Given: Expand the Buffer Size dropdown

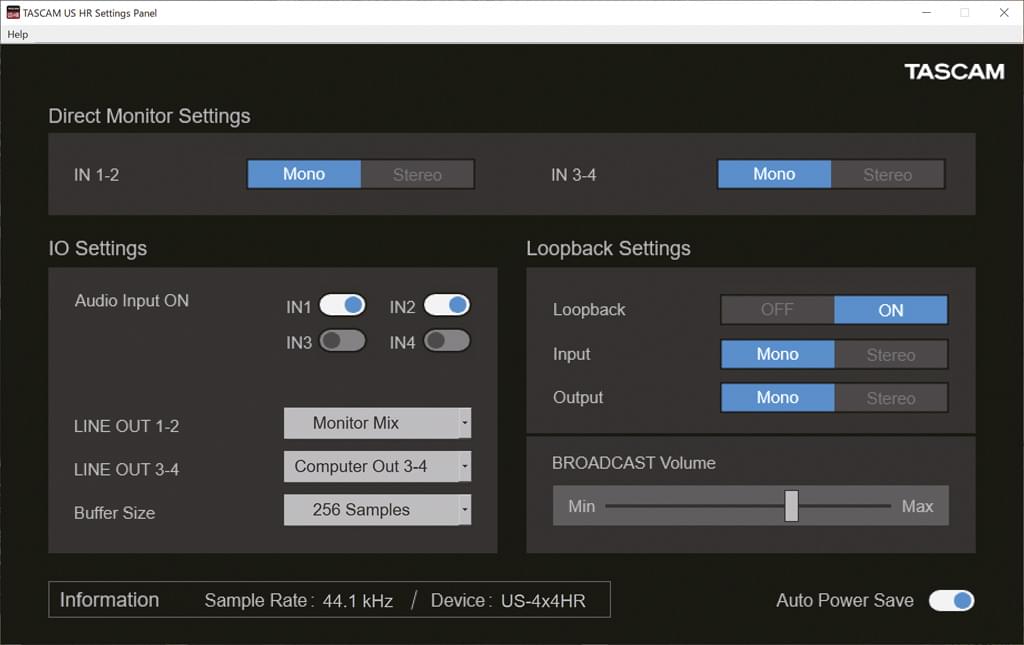Looking at the screenshot, I should tap(377, 510).
